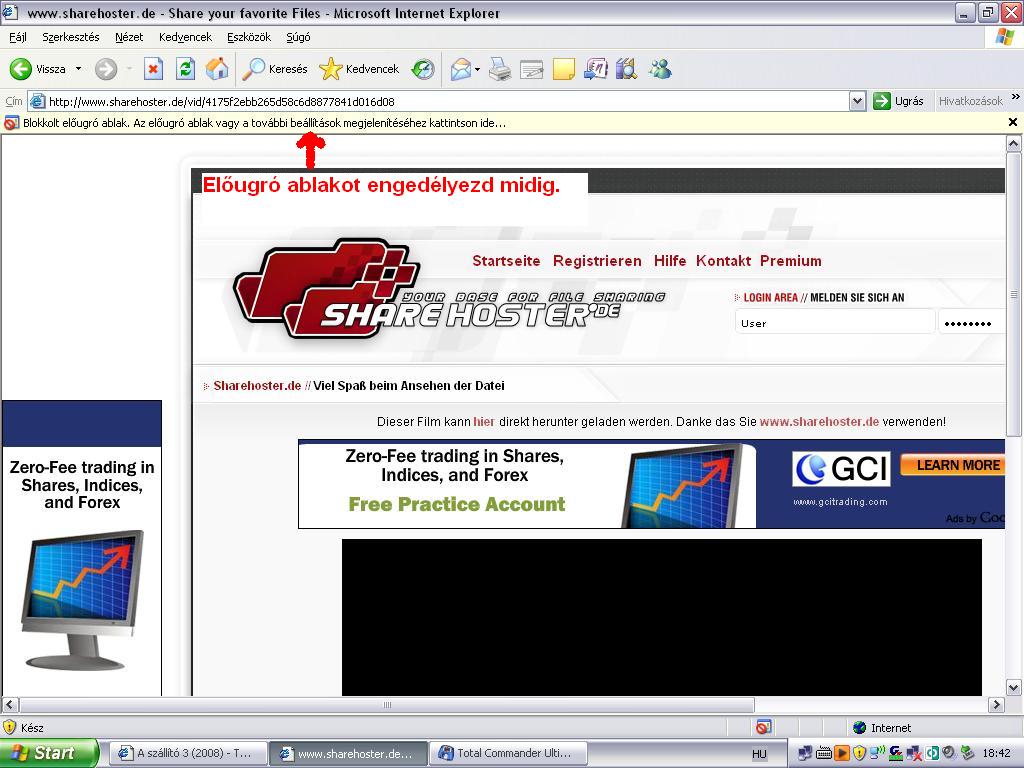Click the black video player area
Screen dimensions: 1024x768
[662, 617]
